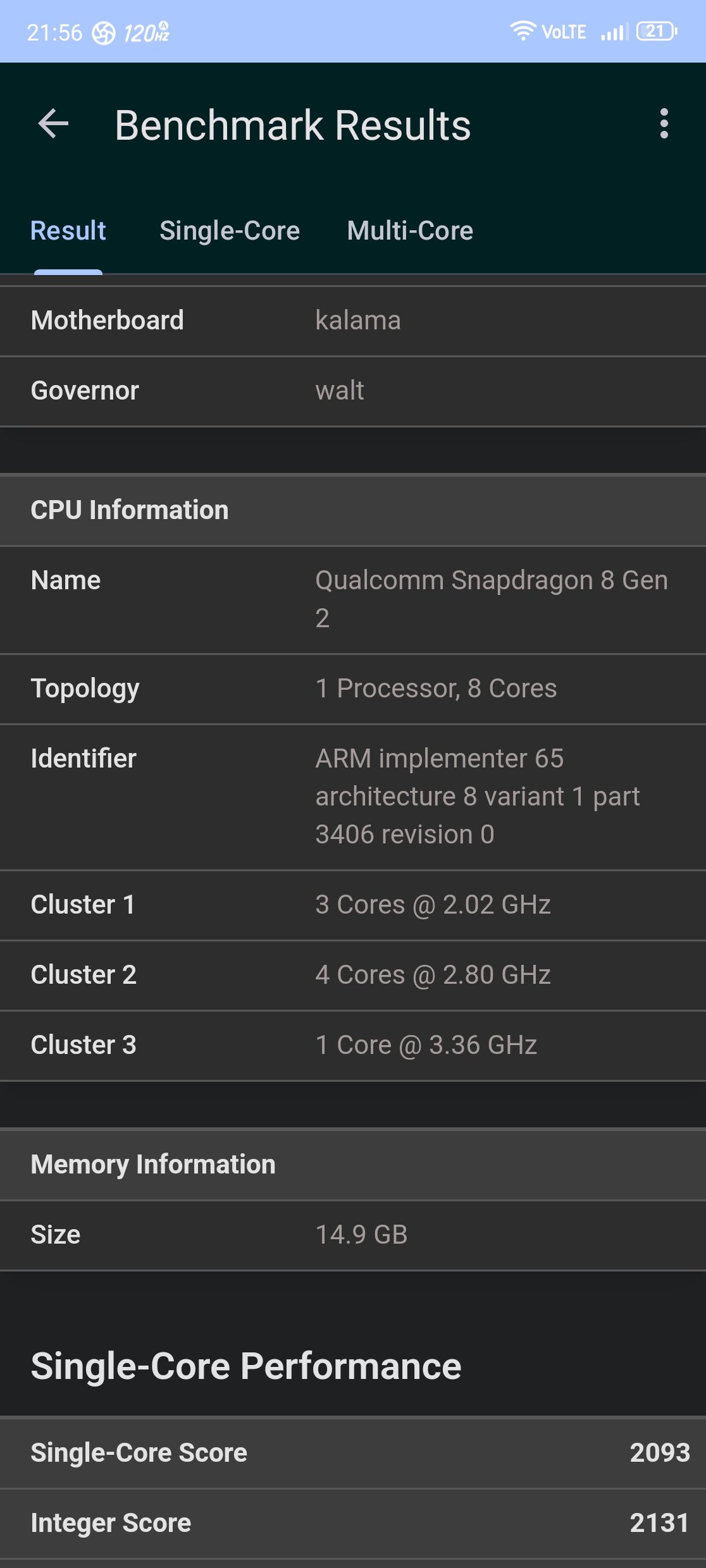Tap the battery indicator icon
This screenshot has width=706, height=1568.
coord(656,31)
